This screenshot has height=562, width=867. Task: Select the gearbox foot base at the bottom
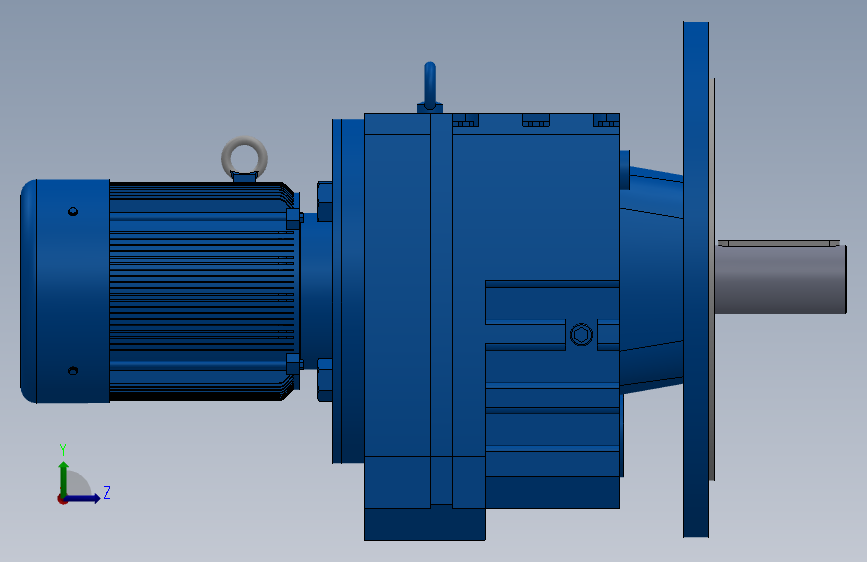coord(425,524)
